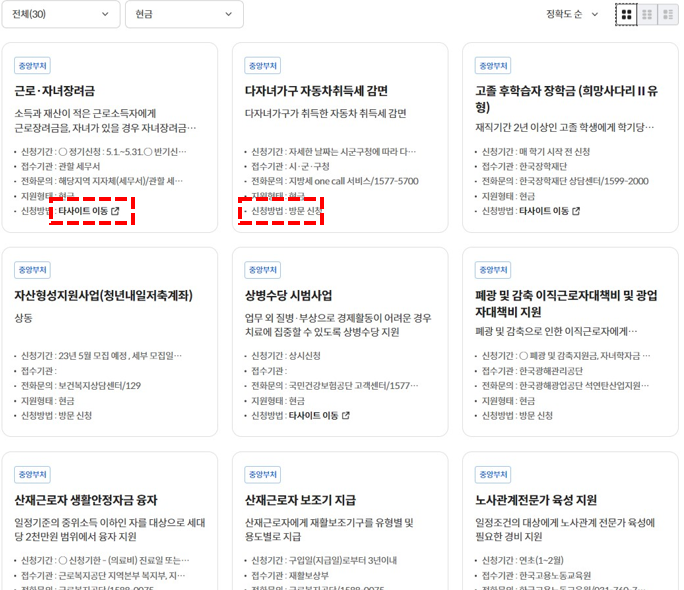The image size is (684, 590).
Task: Switch to the thumbnail list view
Action: pyautogui.click(x=668, y=14)
